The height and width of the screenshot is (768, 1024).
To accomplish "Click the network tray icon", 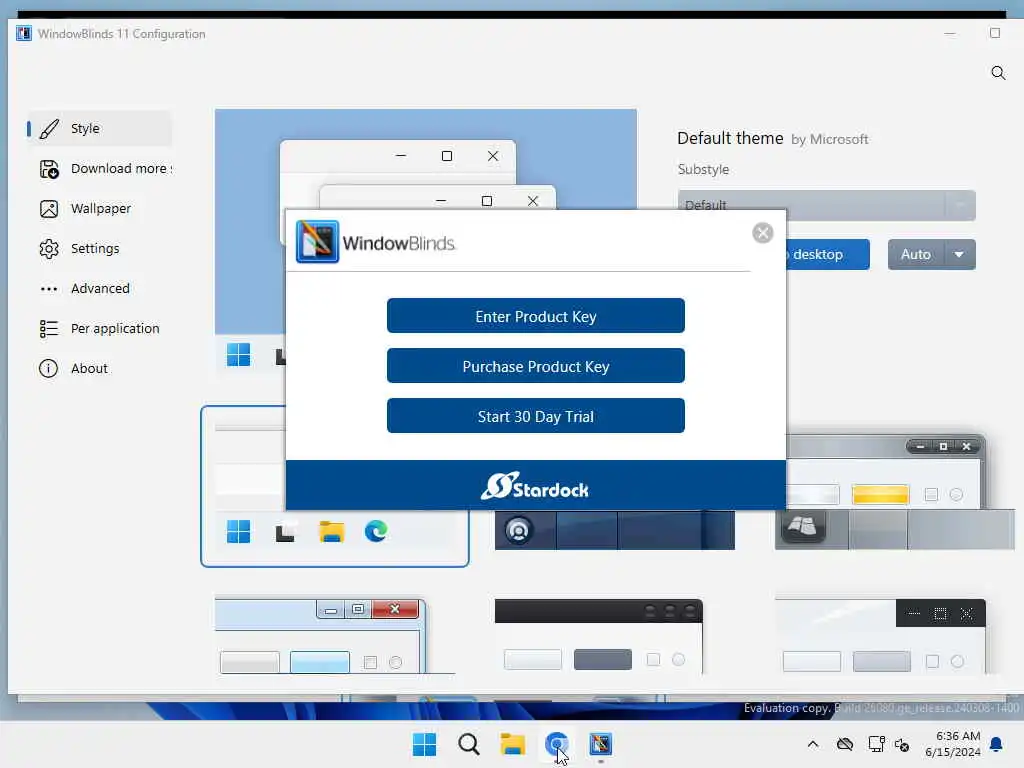I will (x=876, y=744).
